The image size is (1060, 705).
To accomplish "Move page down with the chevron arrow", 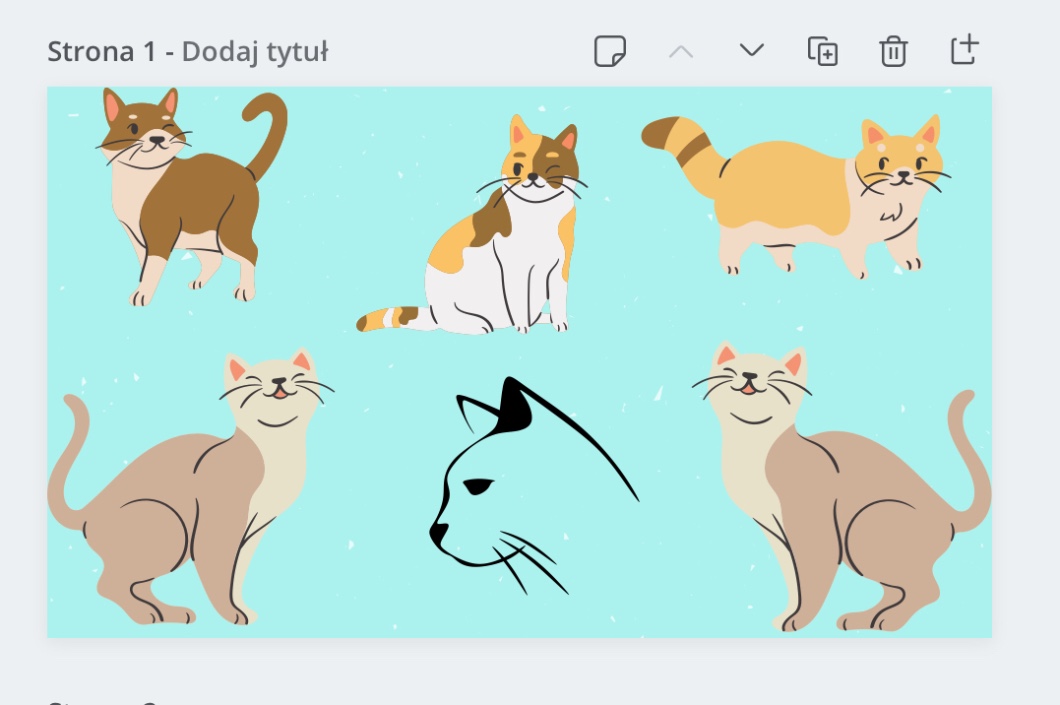I will (x=751, y=51).
